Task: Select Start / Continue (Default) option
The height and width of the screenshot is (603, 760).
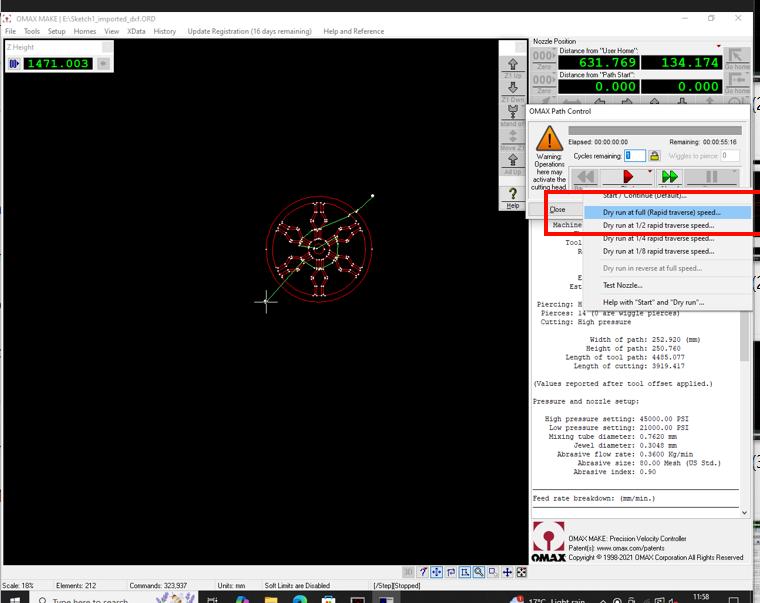Action: click(668, 196)
